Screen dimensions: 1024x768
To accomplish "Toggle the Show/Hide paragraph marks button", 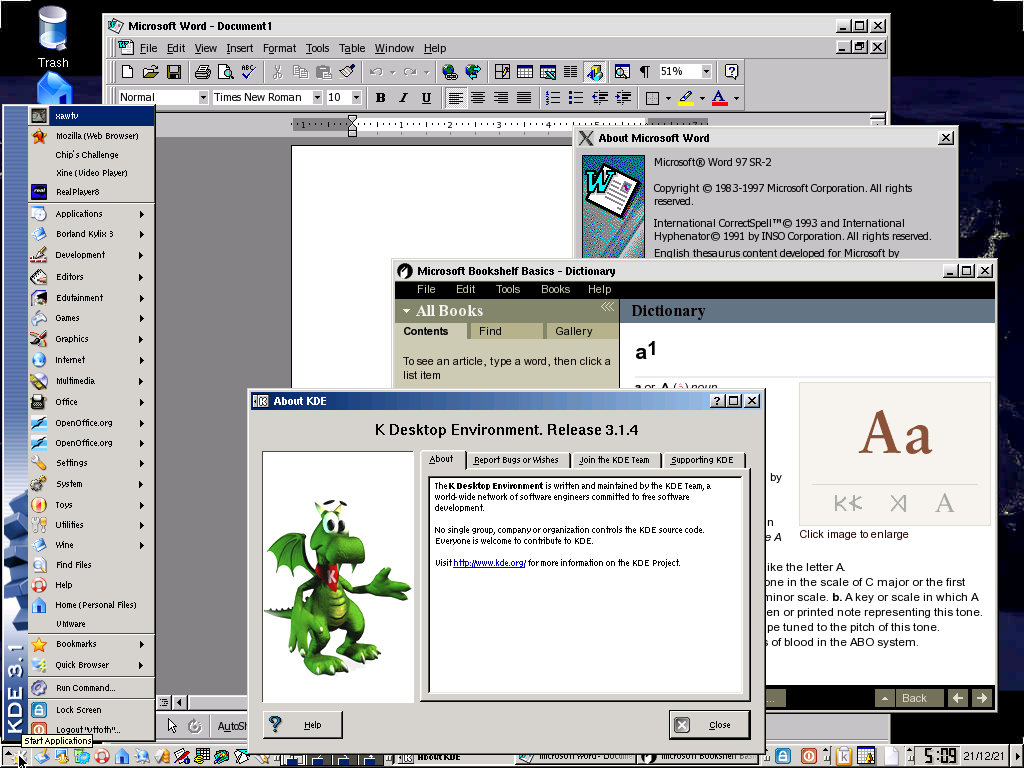I will pyautogui.click(x=645, y=72).
